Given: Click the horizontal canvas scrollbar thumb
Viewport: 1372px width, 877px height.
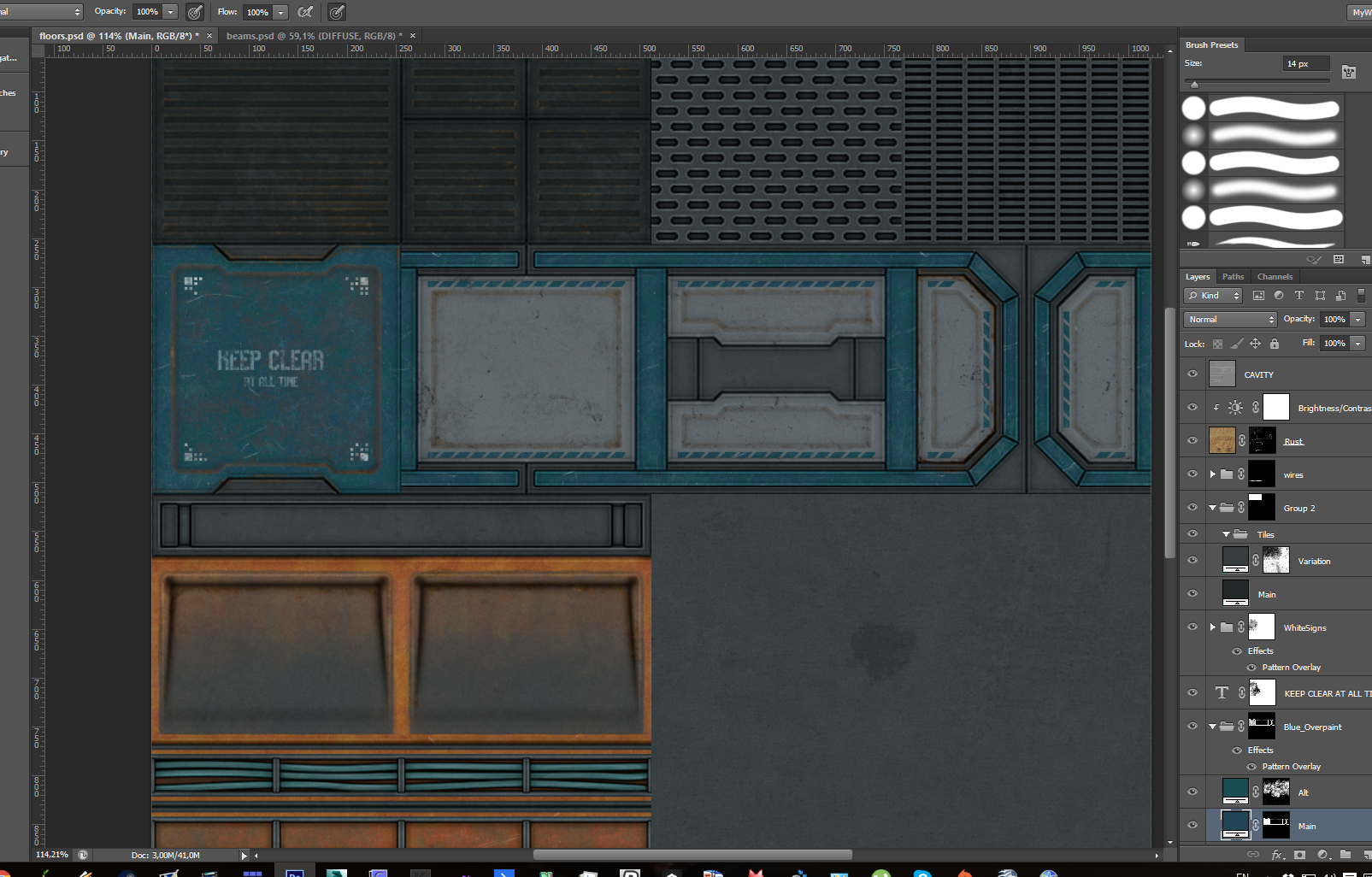Looking at the screenshot, I should (692, 855).
